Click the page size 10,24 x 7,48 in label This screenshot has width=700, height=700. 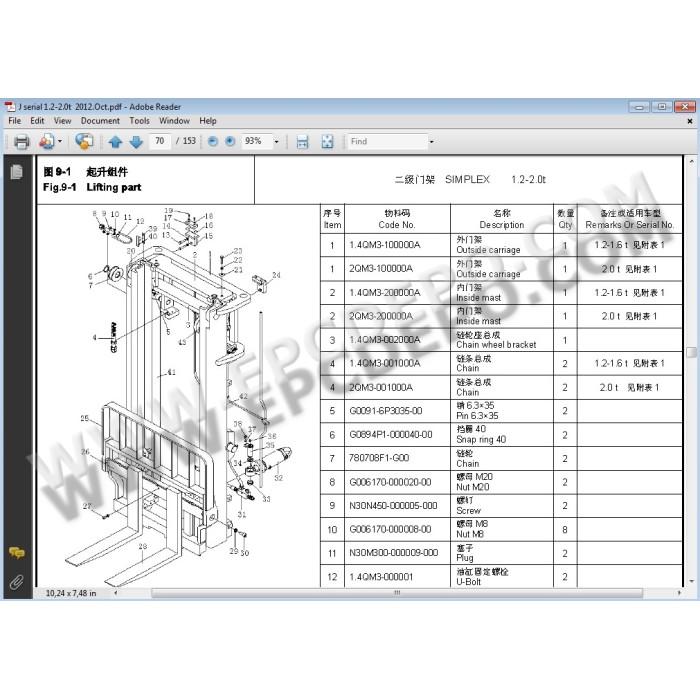click(71, 593)
